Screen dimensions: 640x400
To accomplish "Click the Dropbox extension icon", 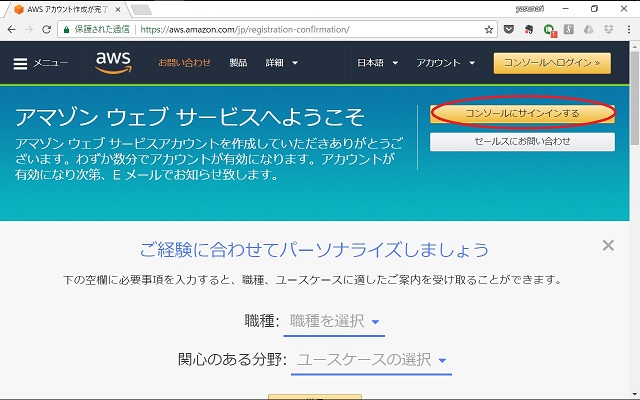I will click(609, 29).
